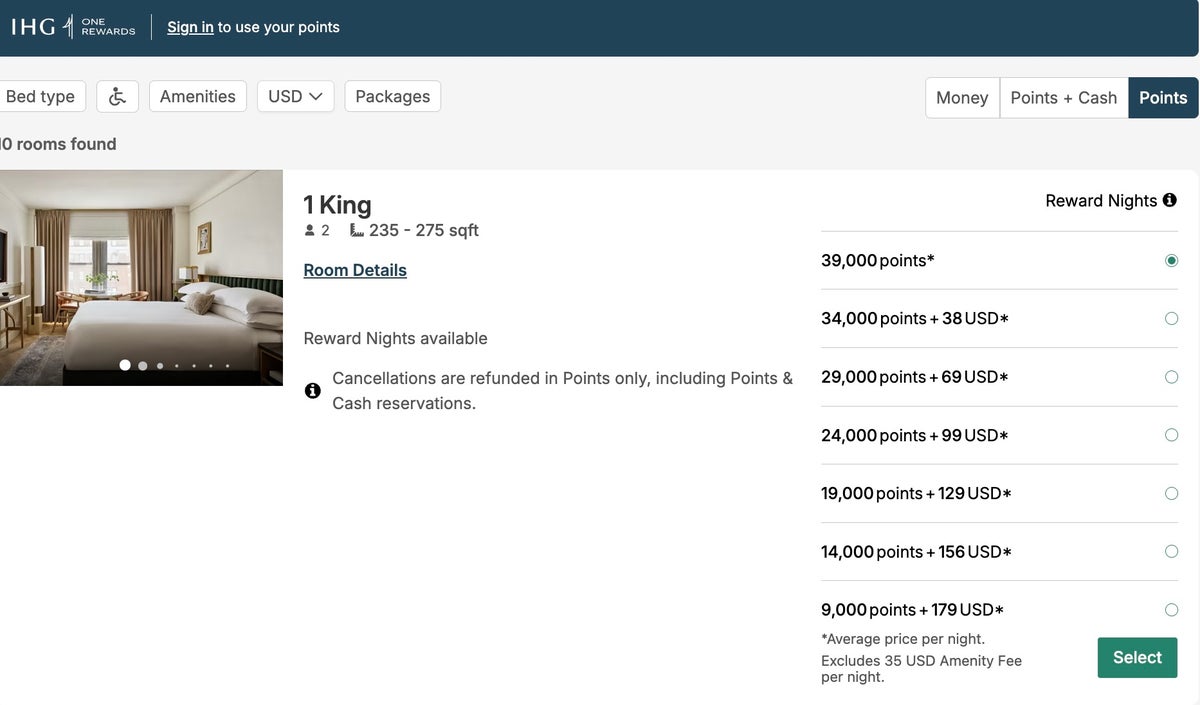Open the USD currency dropdown

(295, 95)
